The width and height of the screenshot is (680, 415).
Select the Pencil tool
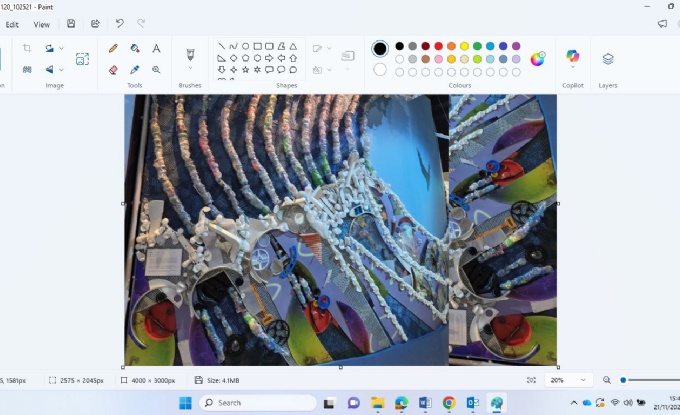pos(113,48)
